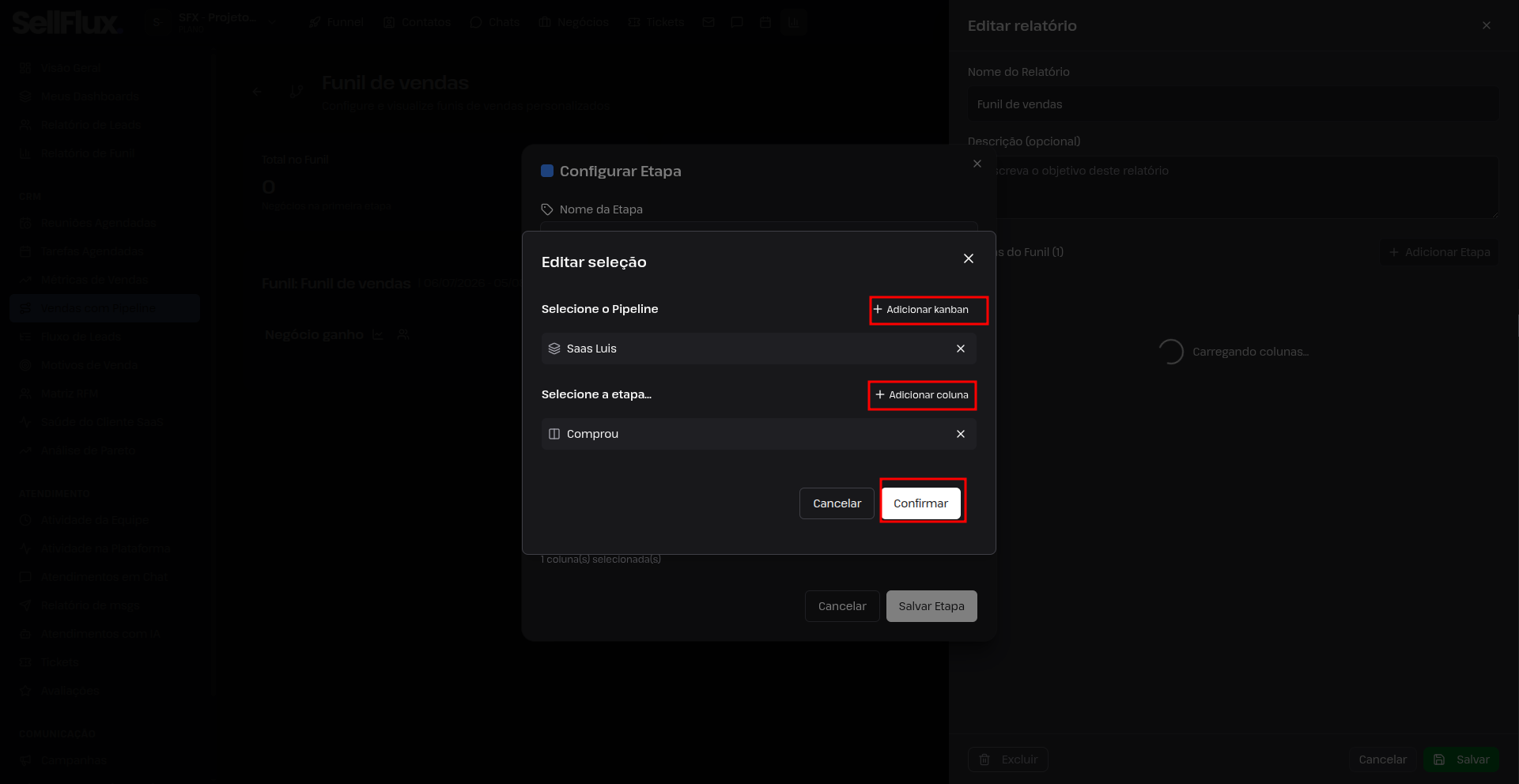Screen dimensions: 1519x784
Task: Delete the report with Excluir
Action: pos(1008,759)
